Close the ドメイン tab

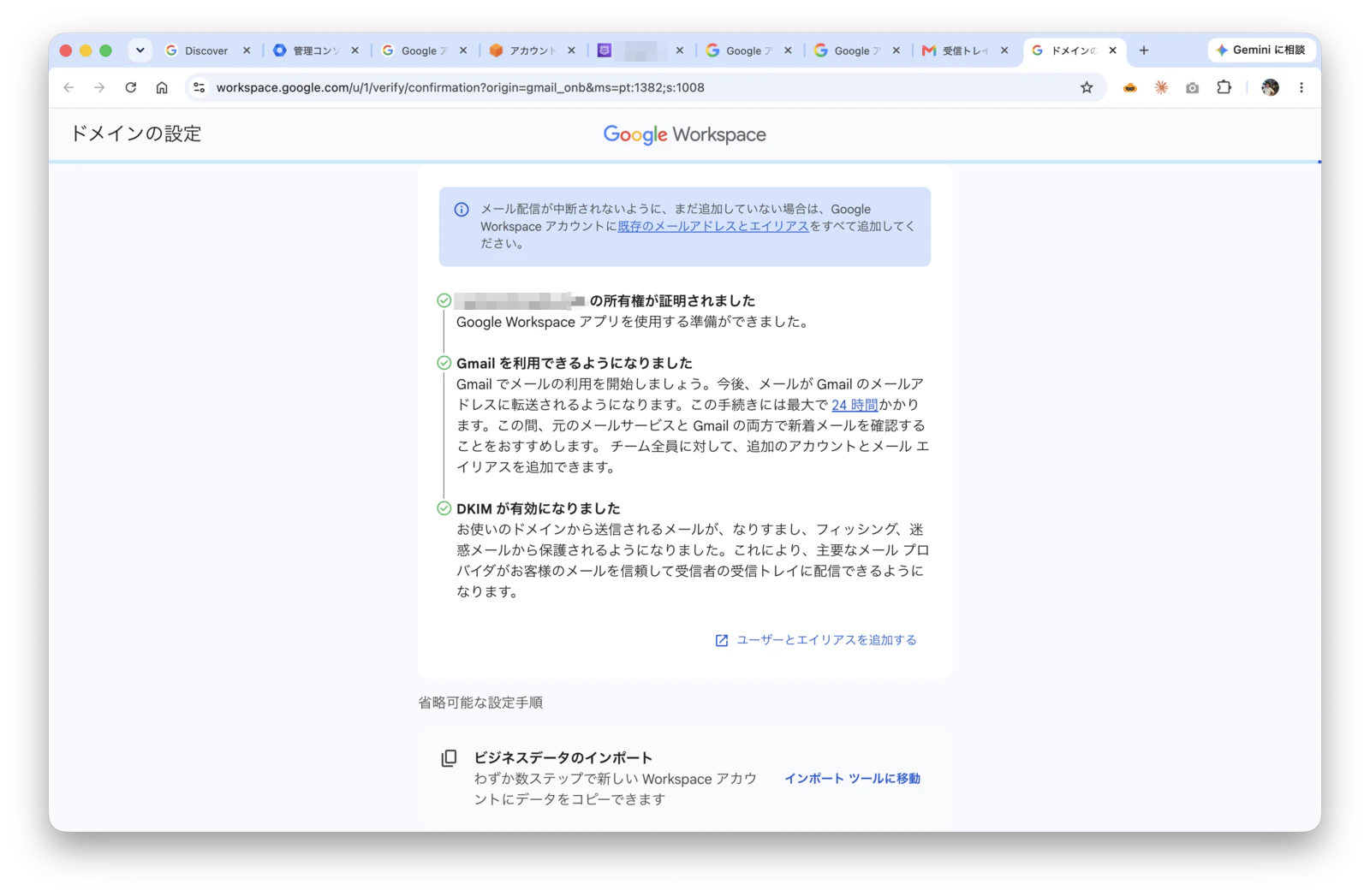(1113, 50)
